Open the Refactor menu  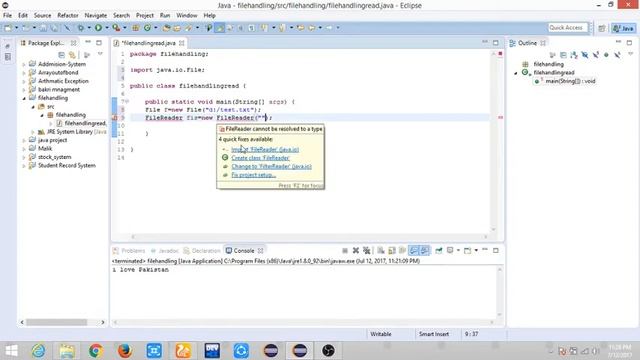click(68, 16)
